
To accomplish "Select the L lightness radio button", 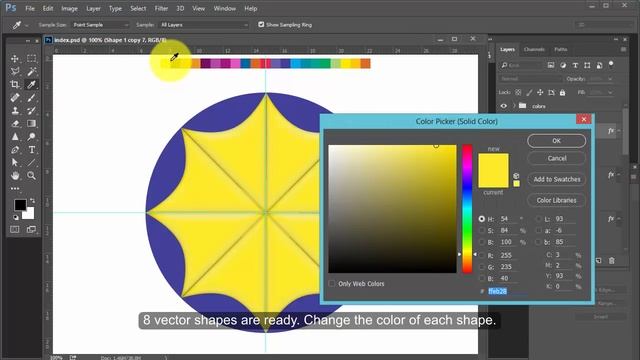I will (539, 219).
